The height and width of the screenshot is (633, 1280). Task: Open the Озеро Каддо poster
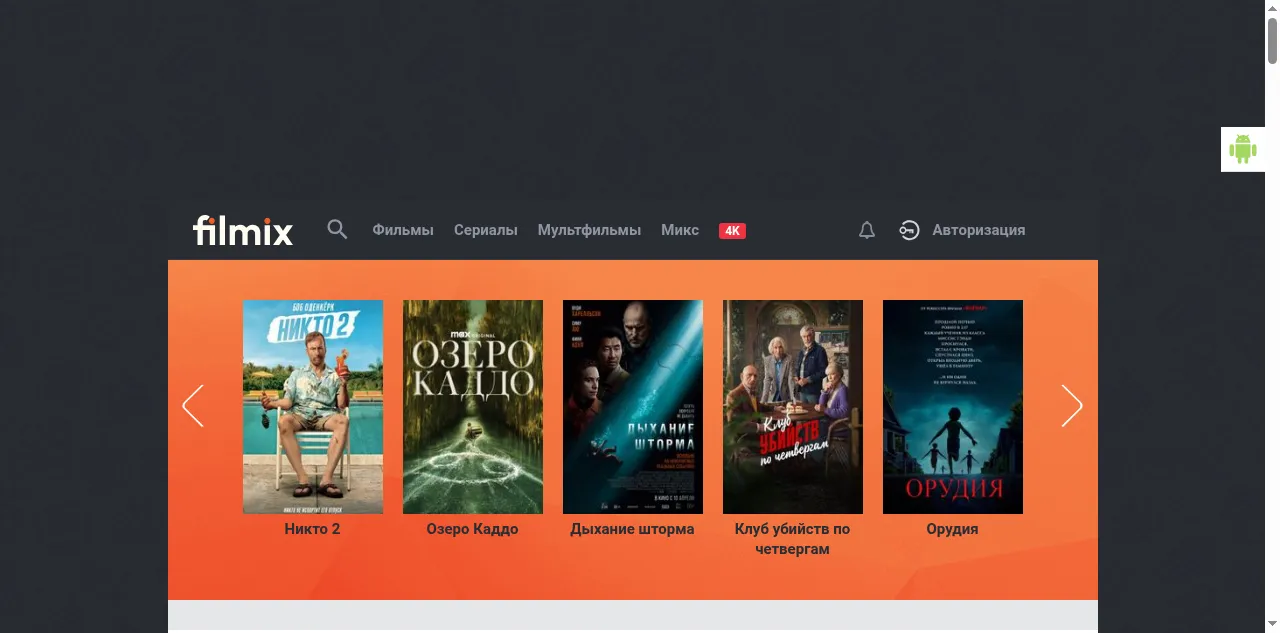pyautogui.click(x=473, y=407)
